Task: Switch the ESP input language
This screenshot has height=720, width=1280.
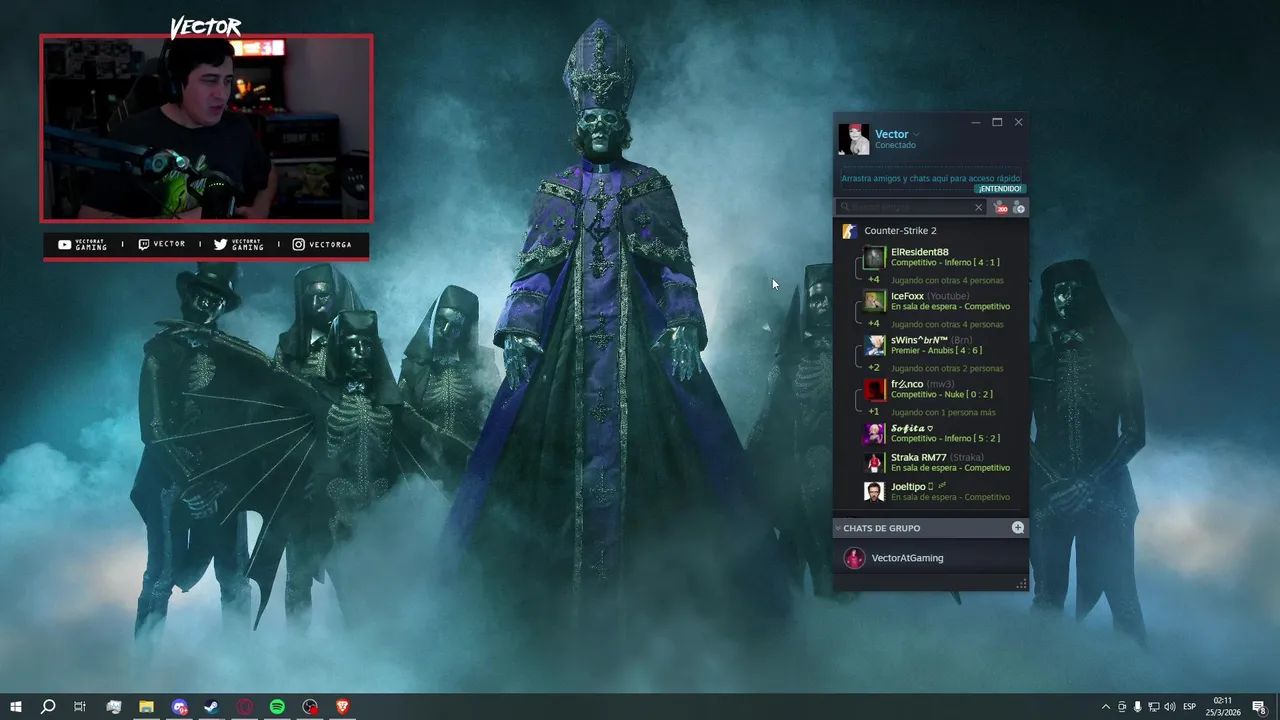Action: pyautogui.click(x=1190, y=707)
